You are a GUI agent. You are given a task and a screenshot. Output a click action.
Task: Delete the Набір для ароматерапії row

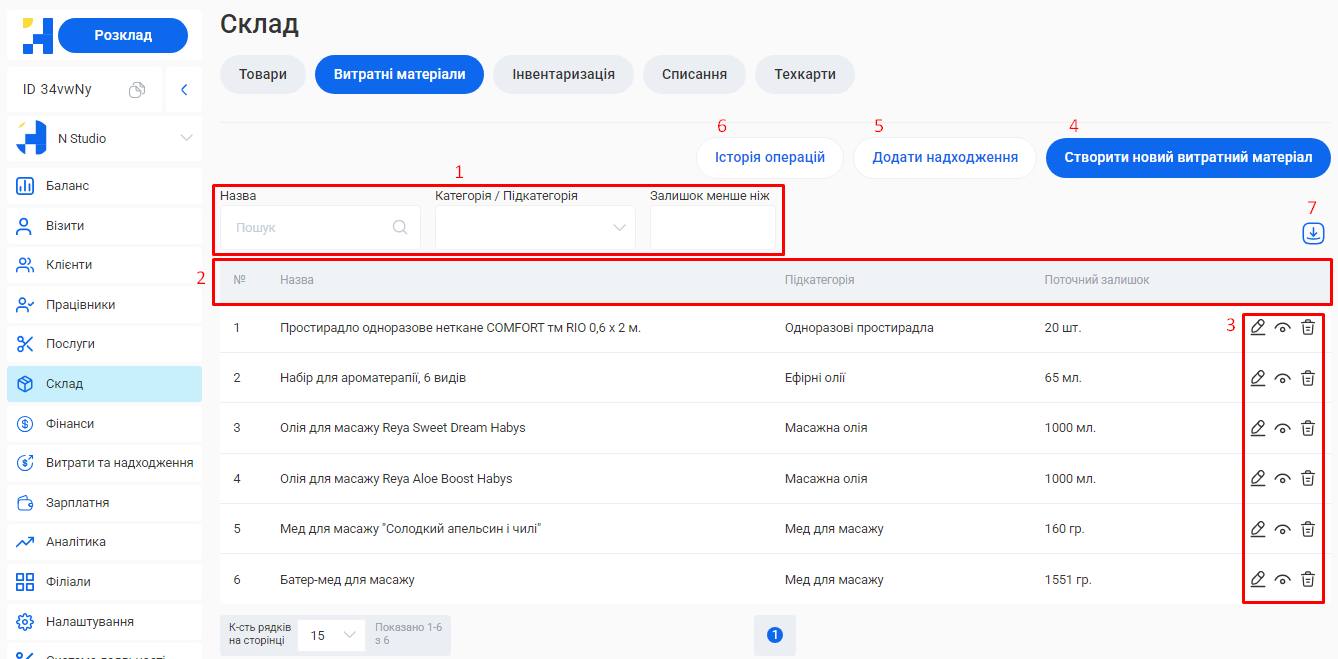1307,378
